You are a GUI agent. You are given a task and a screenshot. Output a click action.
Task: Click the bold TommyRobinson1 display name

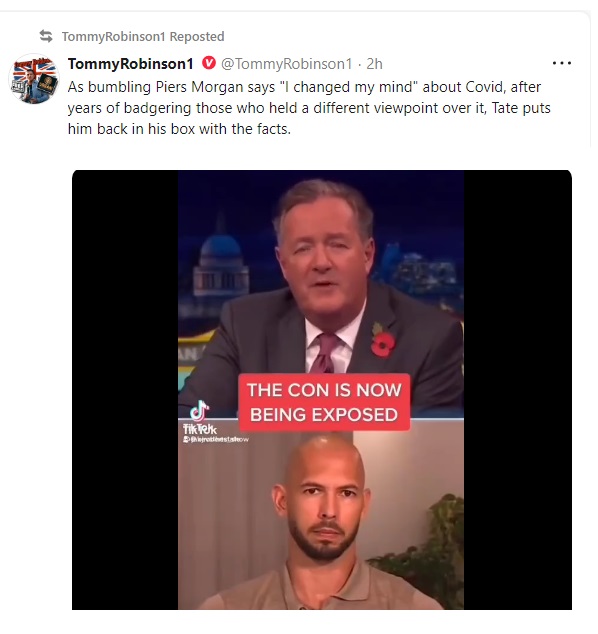[x=131, y=64]
